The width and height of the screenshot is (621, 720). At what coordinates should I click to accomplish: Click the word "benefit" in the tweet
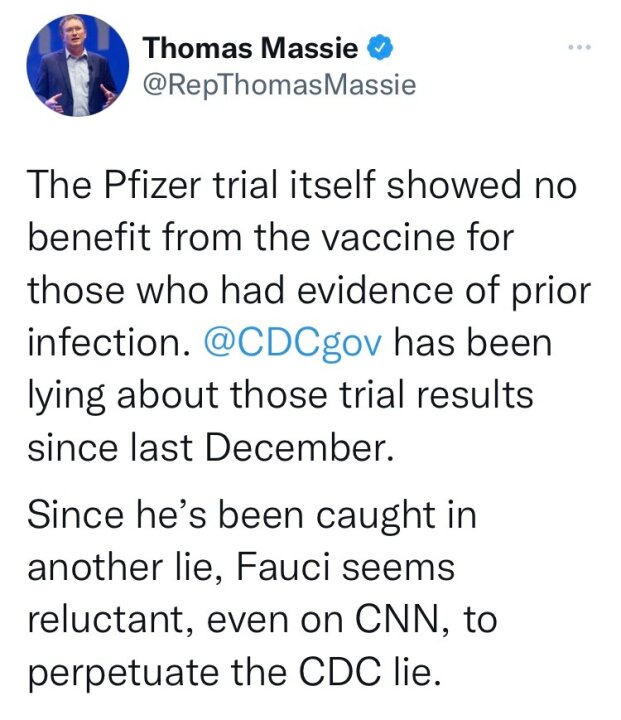[x=89, y=237]
